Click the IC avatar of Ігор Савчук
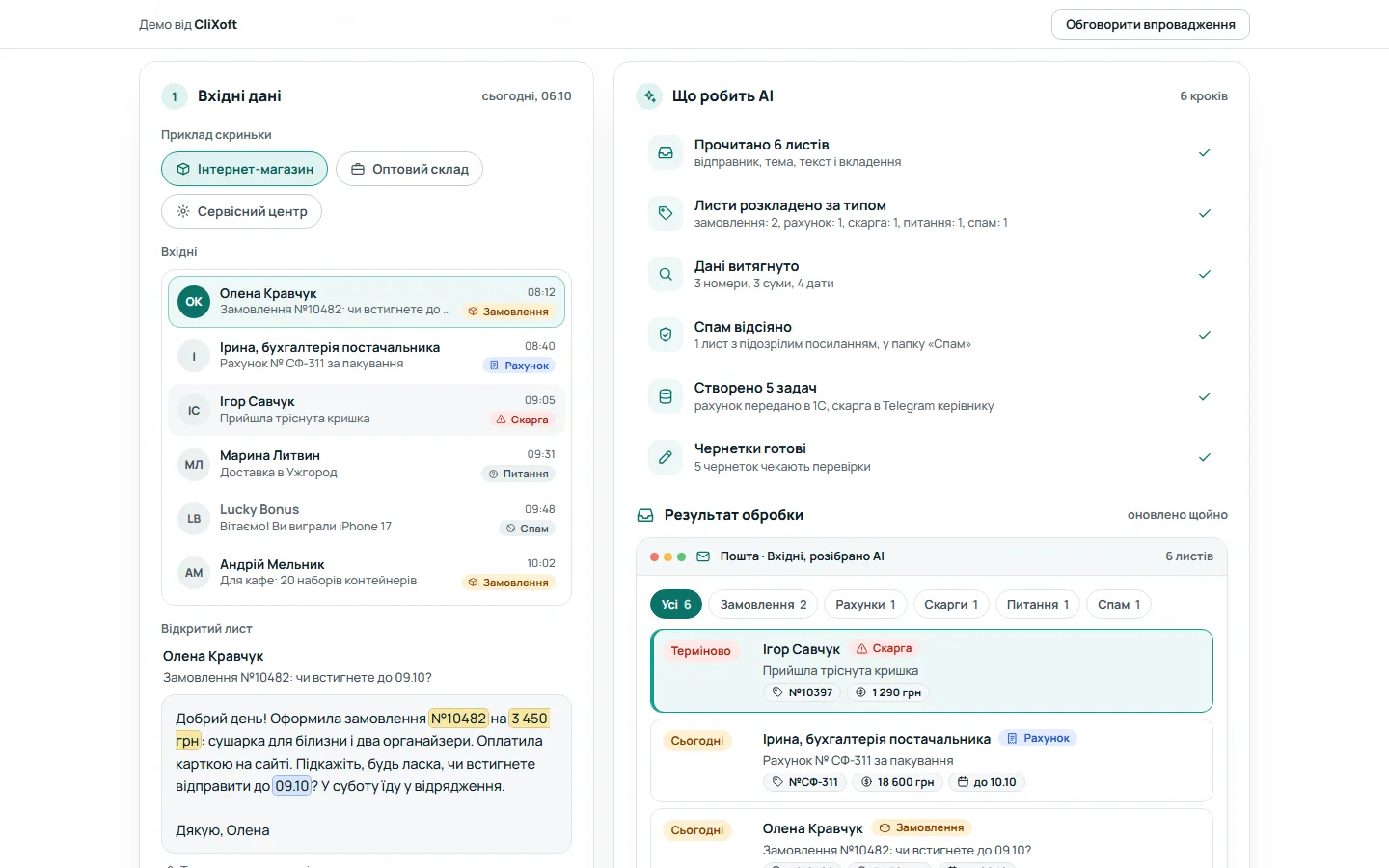This screenshot has width=1389, height=868. click(x=194, y=410)
